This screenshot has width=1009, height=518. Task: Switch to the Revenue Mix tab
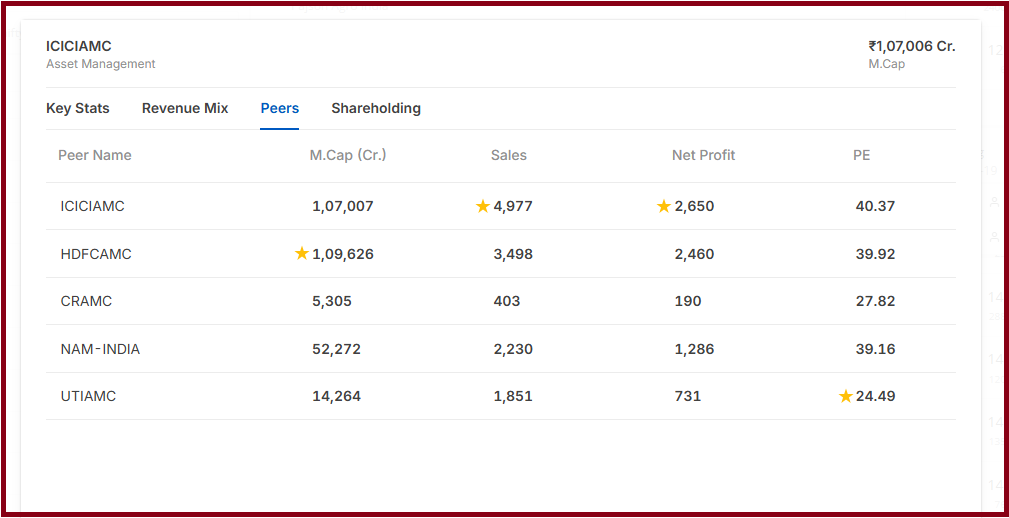(x=185, y=108)
